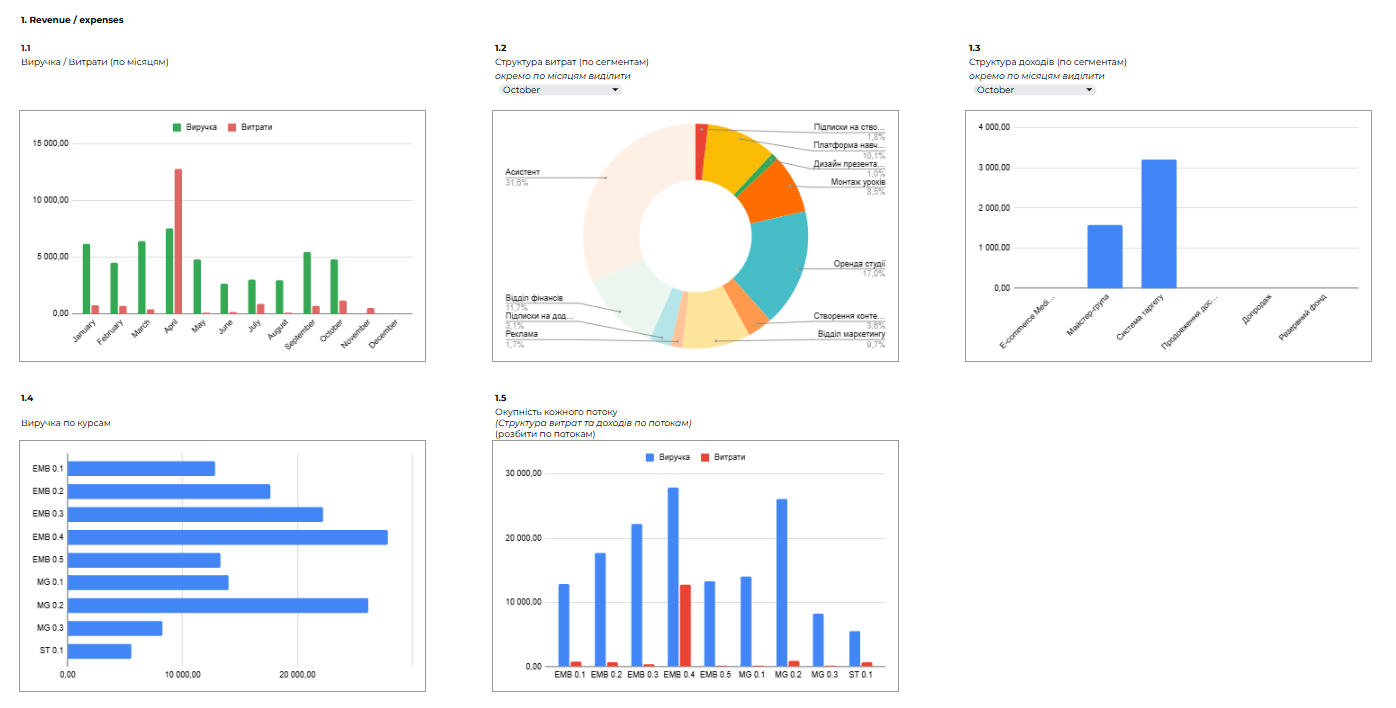Click the red Підписки на ство... pie slice
1396x708 pixels.
click(701, 152)
